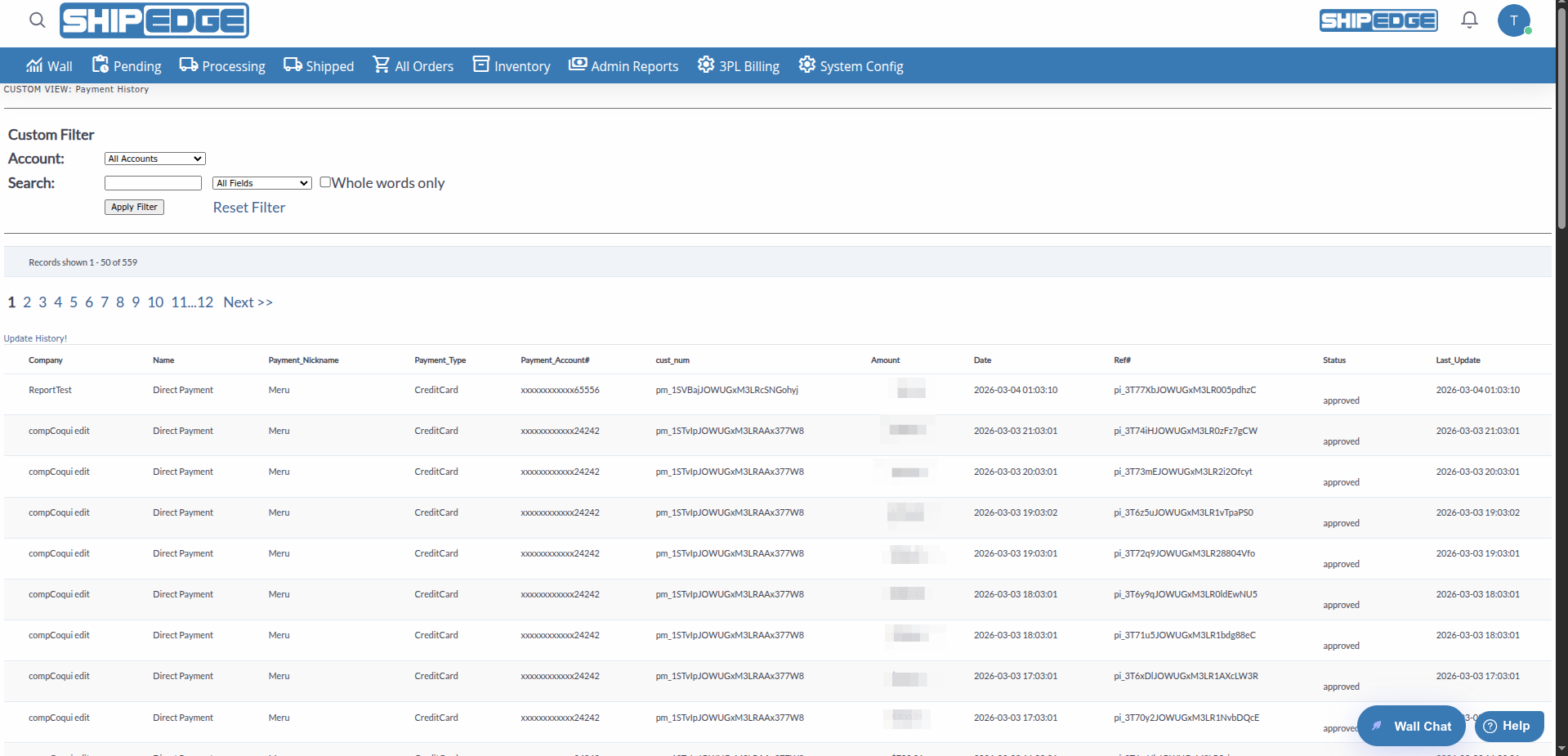The image size is (1568, 756).
Task: Click the All Orders cart icon
Action: click(x=381, y=65)
